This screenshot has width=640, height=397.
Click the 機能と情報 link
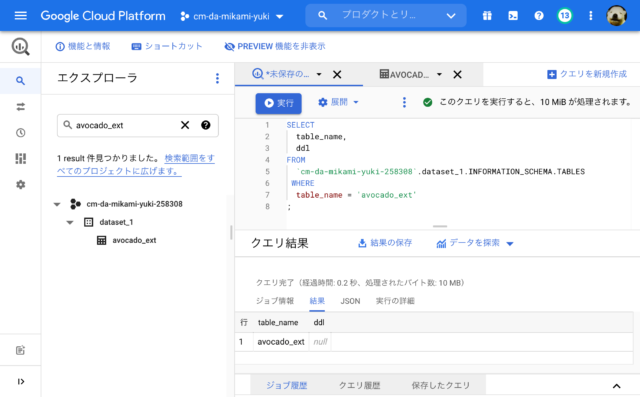[83, 47]
